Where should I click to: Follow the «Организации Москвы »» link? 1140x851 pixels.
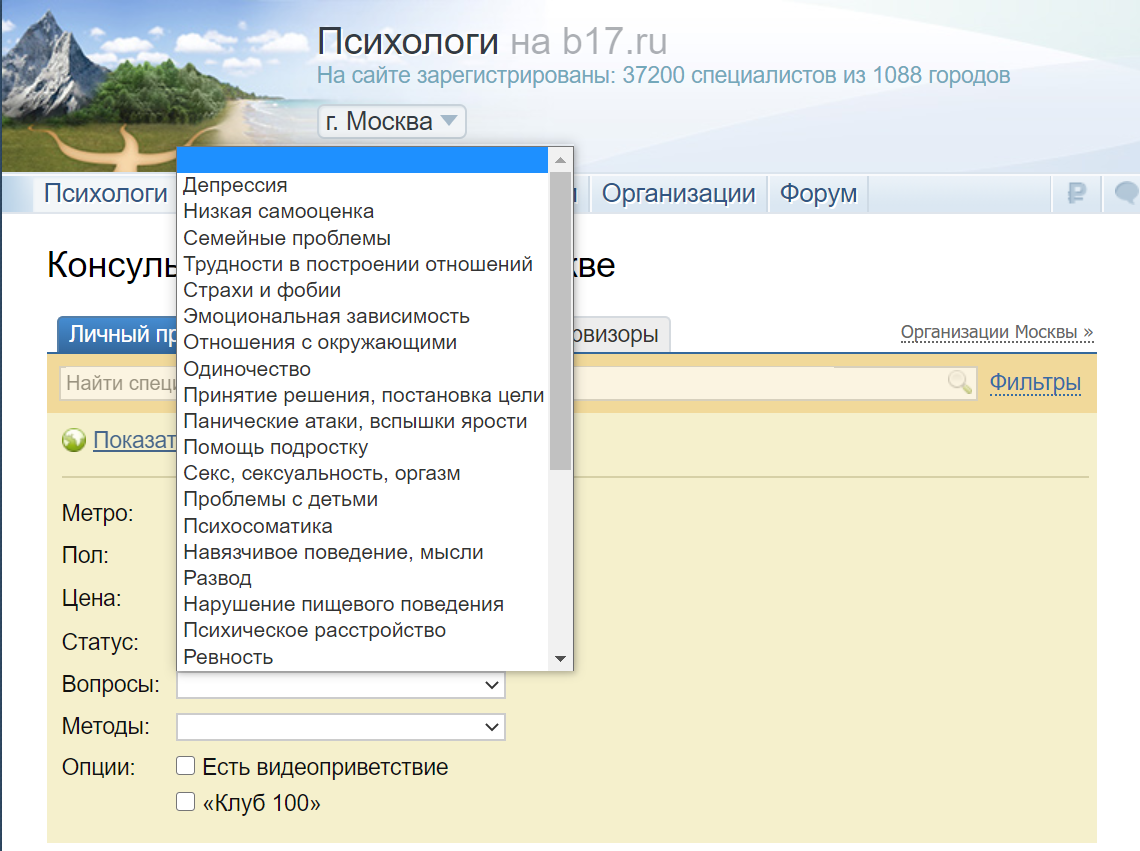pos(996,332)
